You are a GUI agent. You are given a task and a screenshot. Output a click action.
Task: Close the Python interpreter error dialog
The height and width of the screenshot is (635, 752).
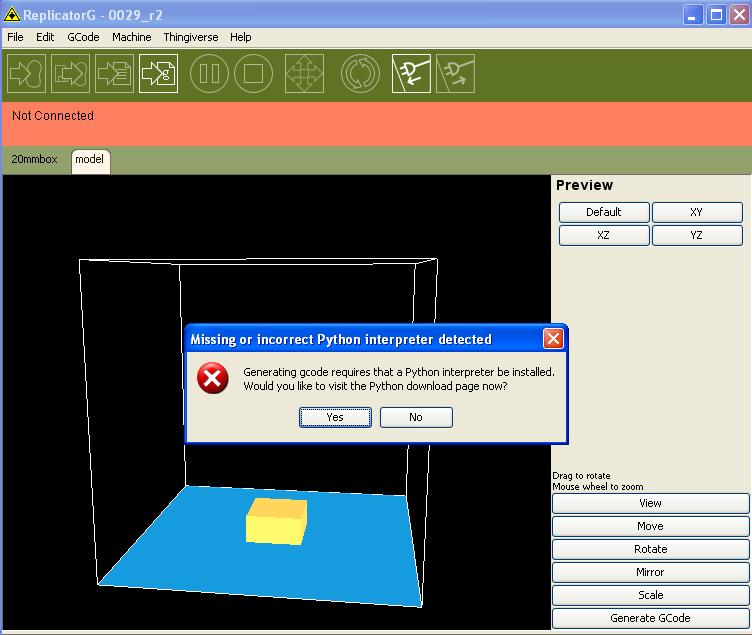(x=553, y=339)
